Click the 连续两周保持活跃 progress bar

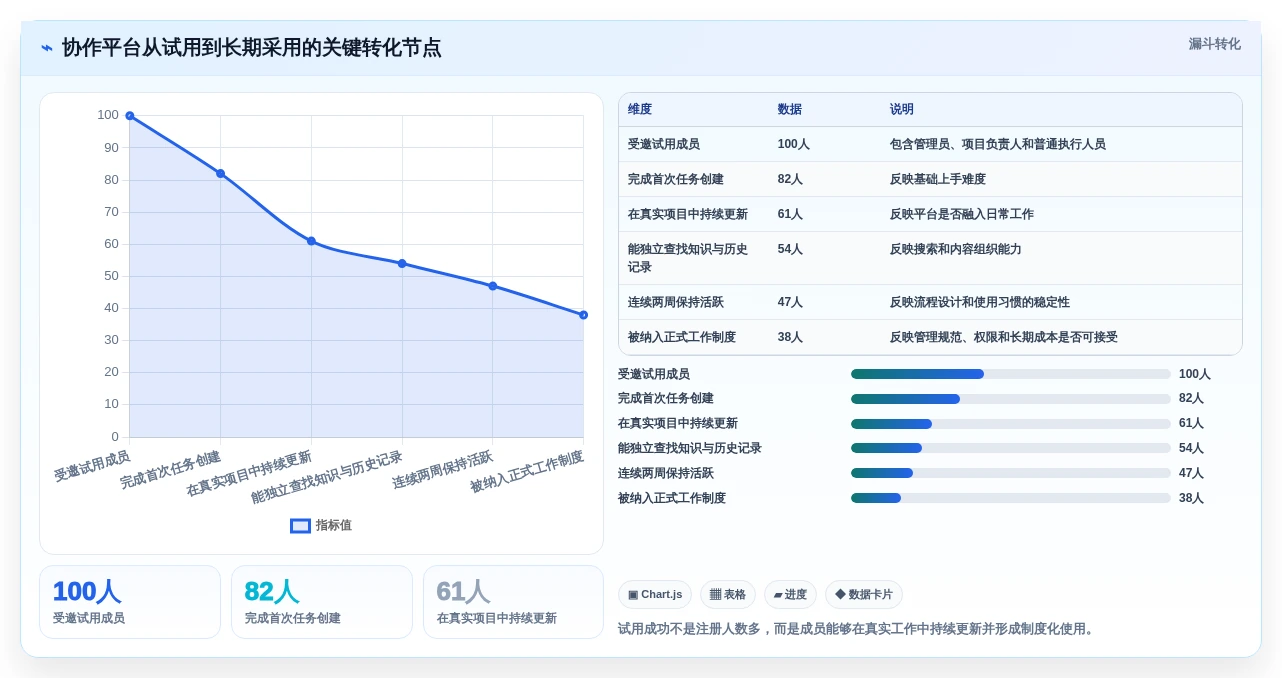pos(1011,473)
